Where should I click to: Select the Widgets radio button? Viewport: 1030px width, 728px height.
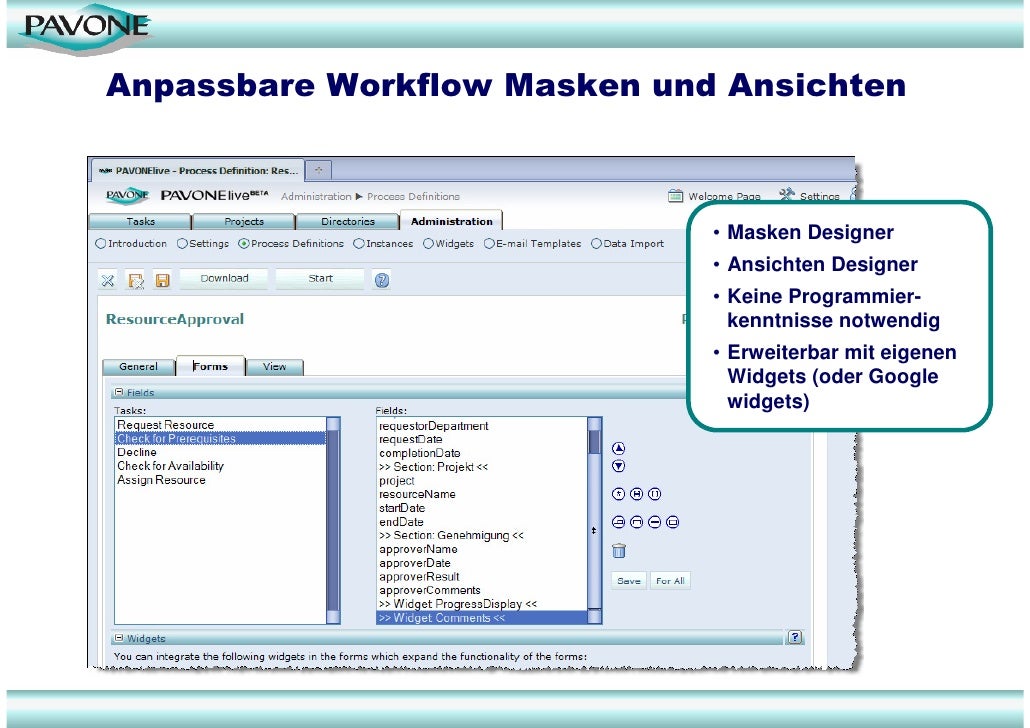tap(428, 244)
